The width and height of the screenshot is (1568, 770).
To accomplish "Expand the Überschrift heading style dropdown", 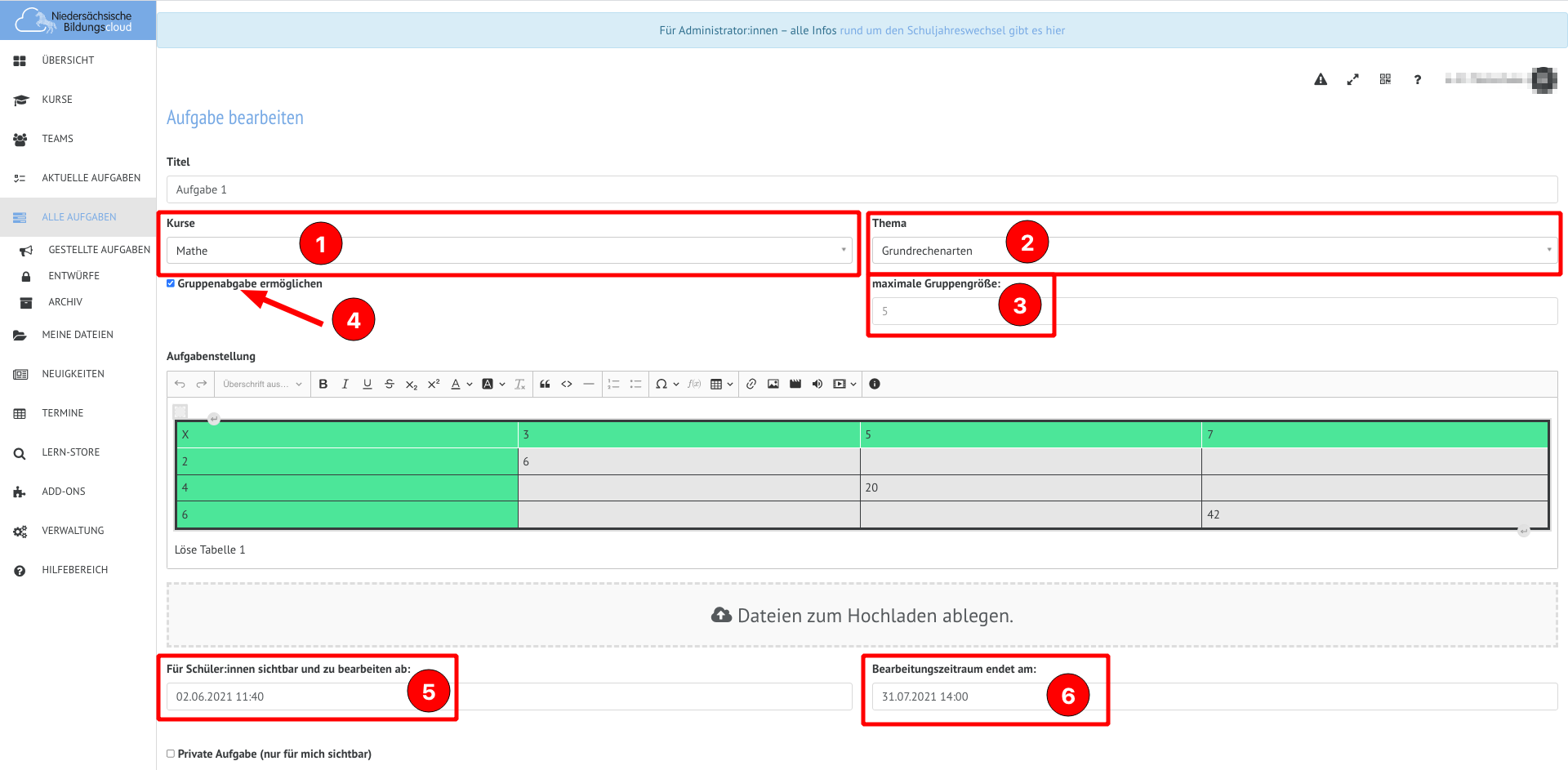I will pos(262,384).
